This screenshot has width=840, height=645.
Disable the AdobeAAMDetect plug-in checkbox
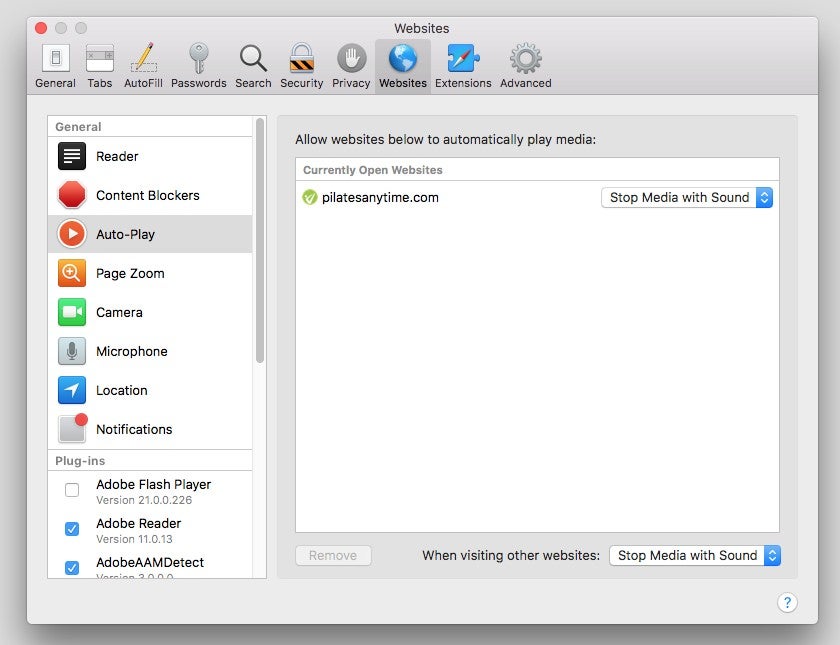[72, 568]
